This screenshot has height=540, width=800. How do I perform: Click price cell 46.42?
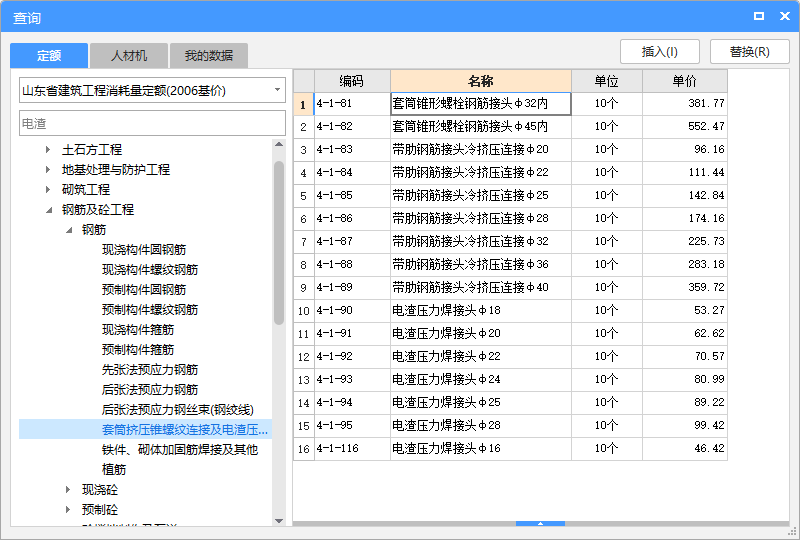685,448
